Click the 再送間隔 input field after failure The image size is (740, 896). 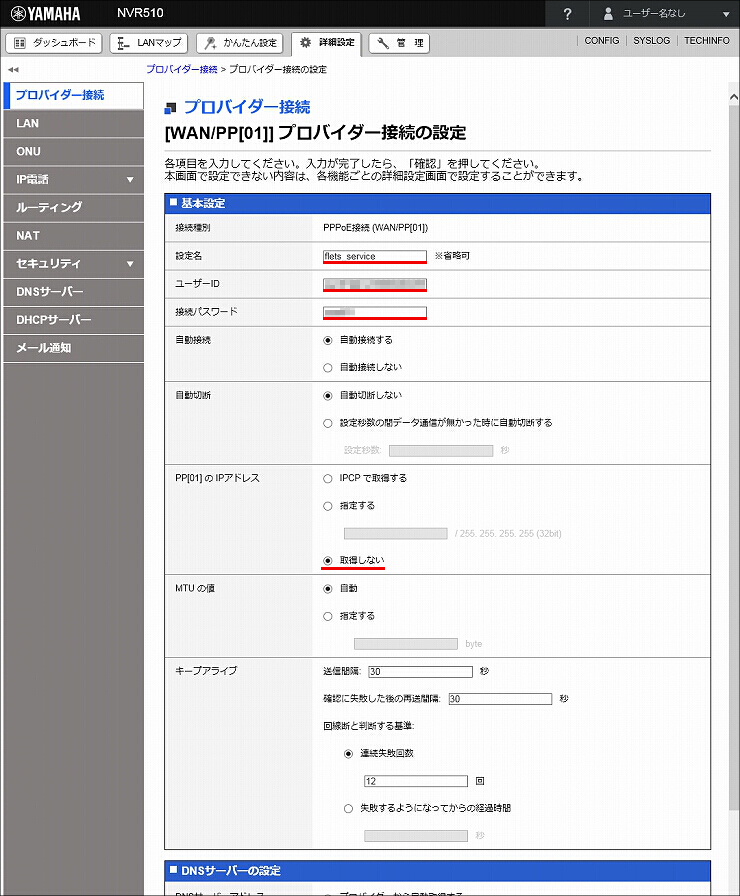(x=500, y=699)
